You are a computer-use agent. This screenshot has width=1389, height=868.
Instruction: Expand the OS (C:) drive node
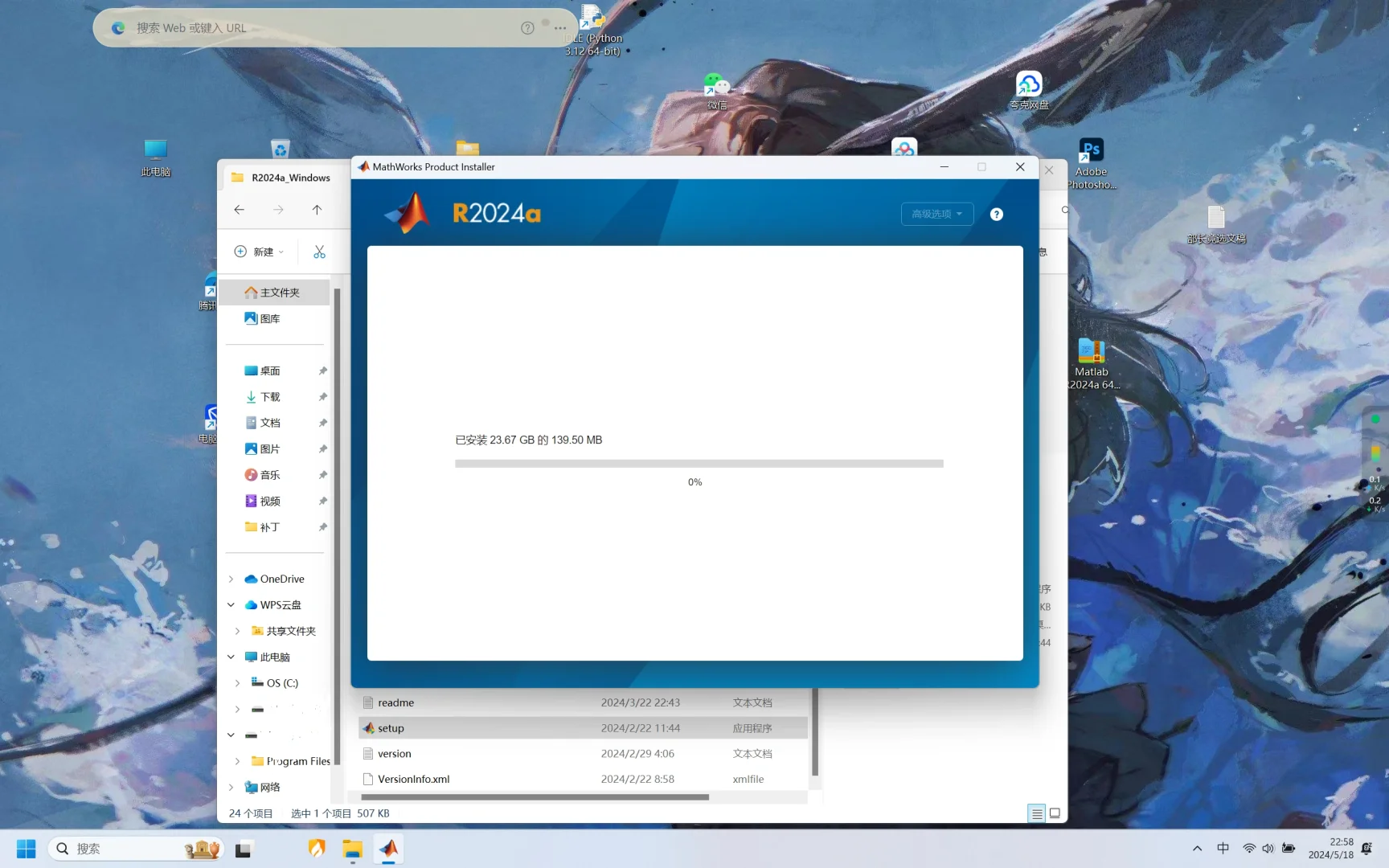point(237,684)
